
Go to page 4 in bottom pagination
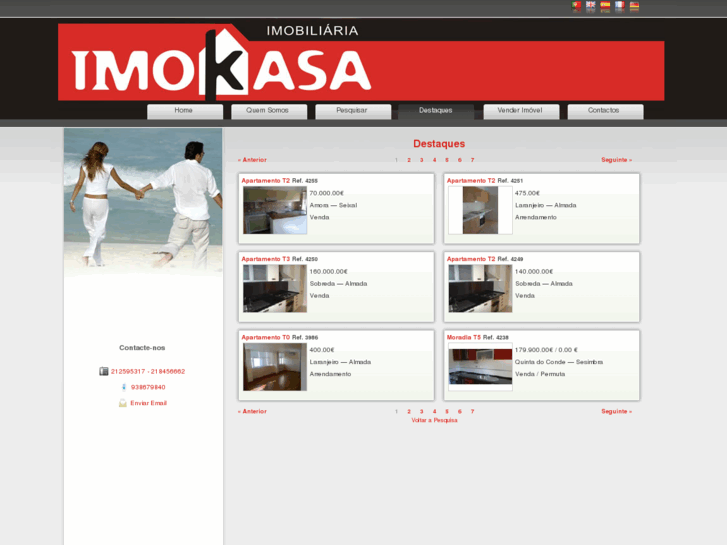coord(434,411)
